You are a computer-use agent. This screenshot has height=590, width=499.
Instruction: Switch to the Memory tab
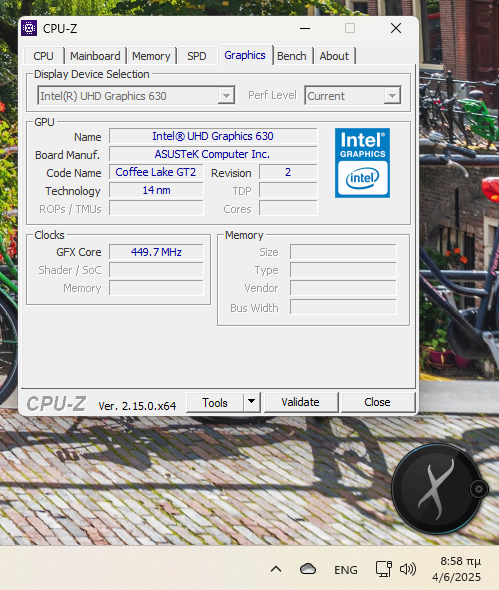pyautogui.click(x=151, y=56)
